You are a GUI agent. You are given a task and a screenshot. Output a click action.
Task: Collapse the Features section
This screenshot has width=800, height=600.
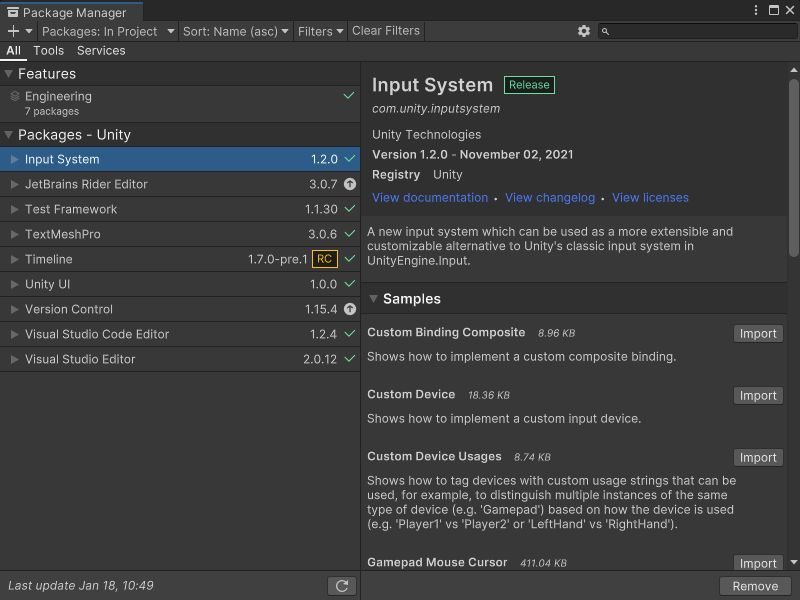pyautogui.click(x=10, y=73)
